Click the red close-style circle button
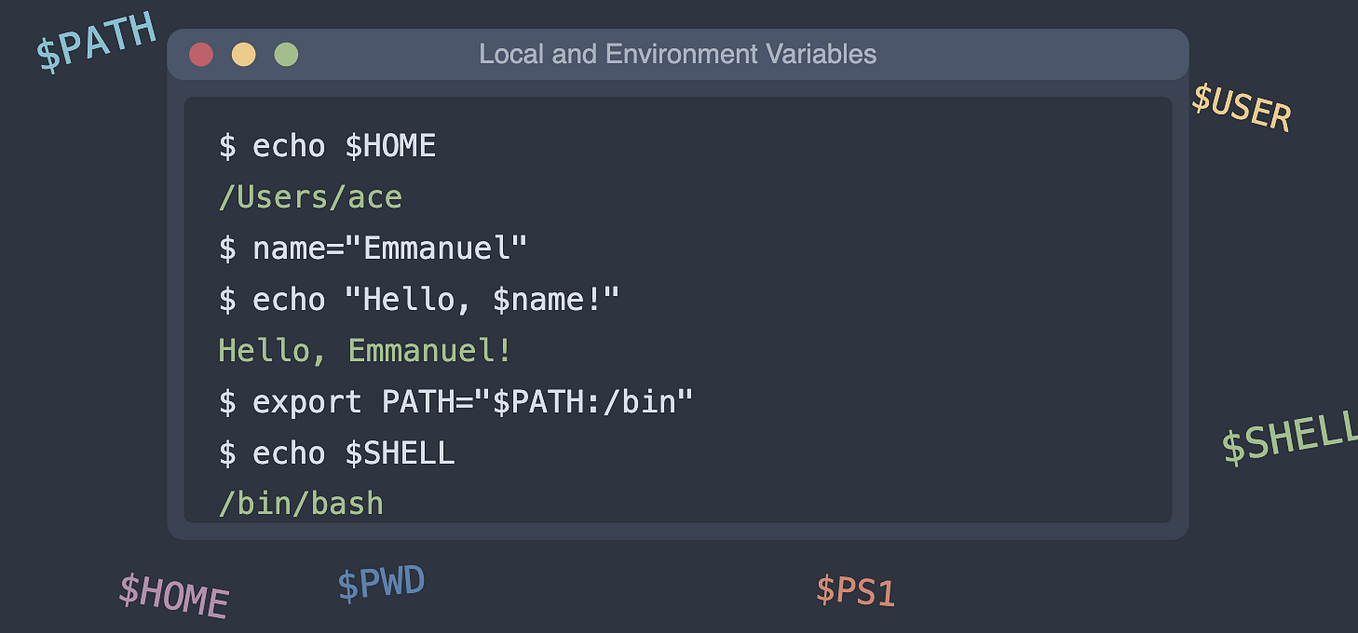 (202, 54)
